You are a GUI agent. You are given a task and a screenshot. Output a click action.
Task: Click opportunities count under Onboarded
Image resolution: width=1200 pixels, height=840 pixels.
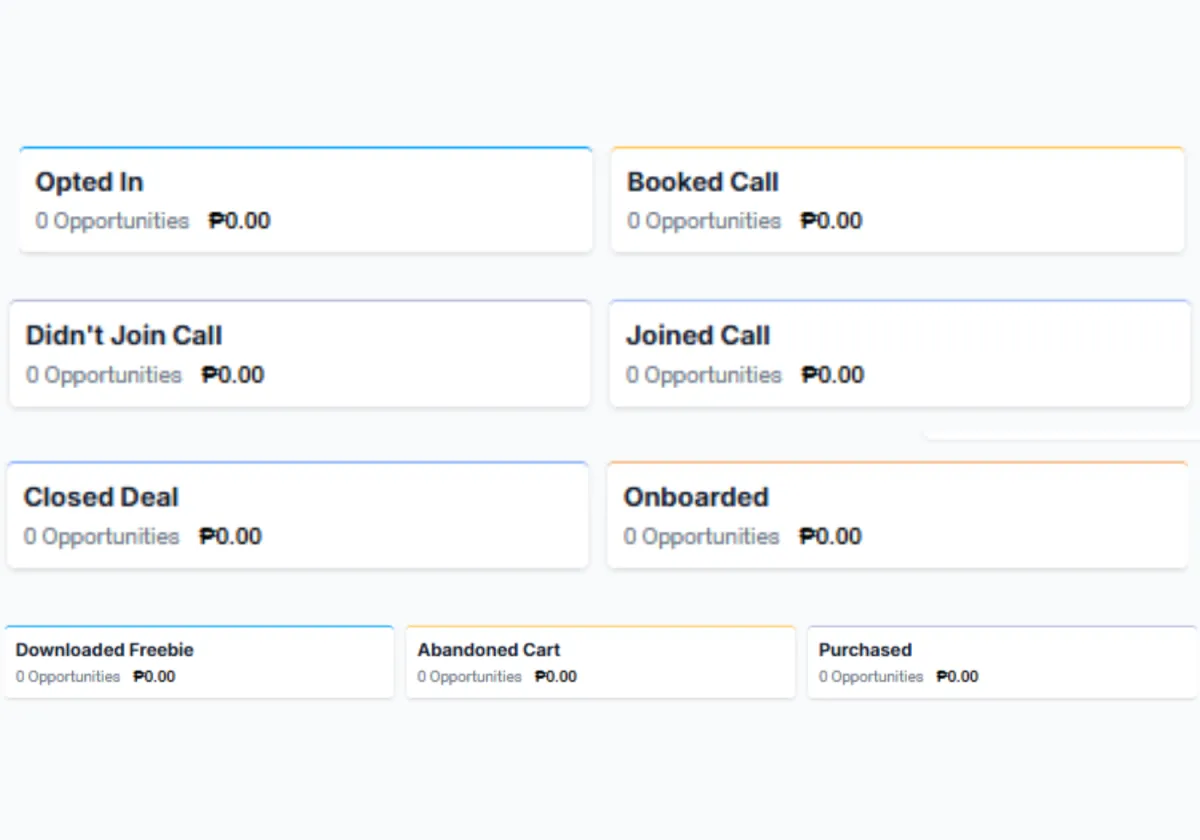point(701,537)
